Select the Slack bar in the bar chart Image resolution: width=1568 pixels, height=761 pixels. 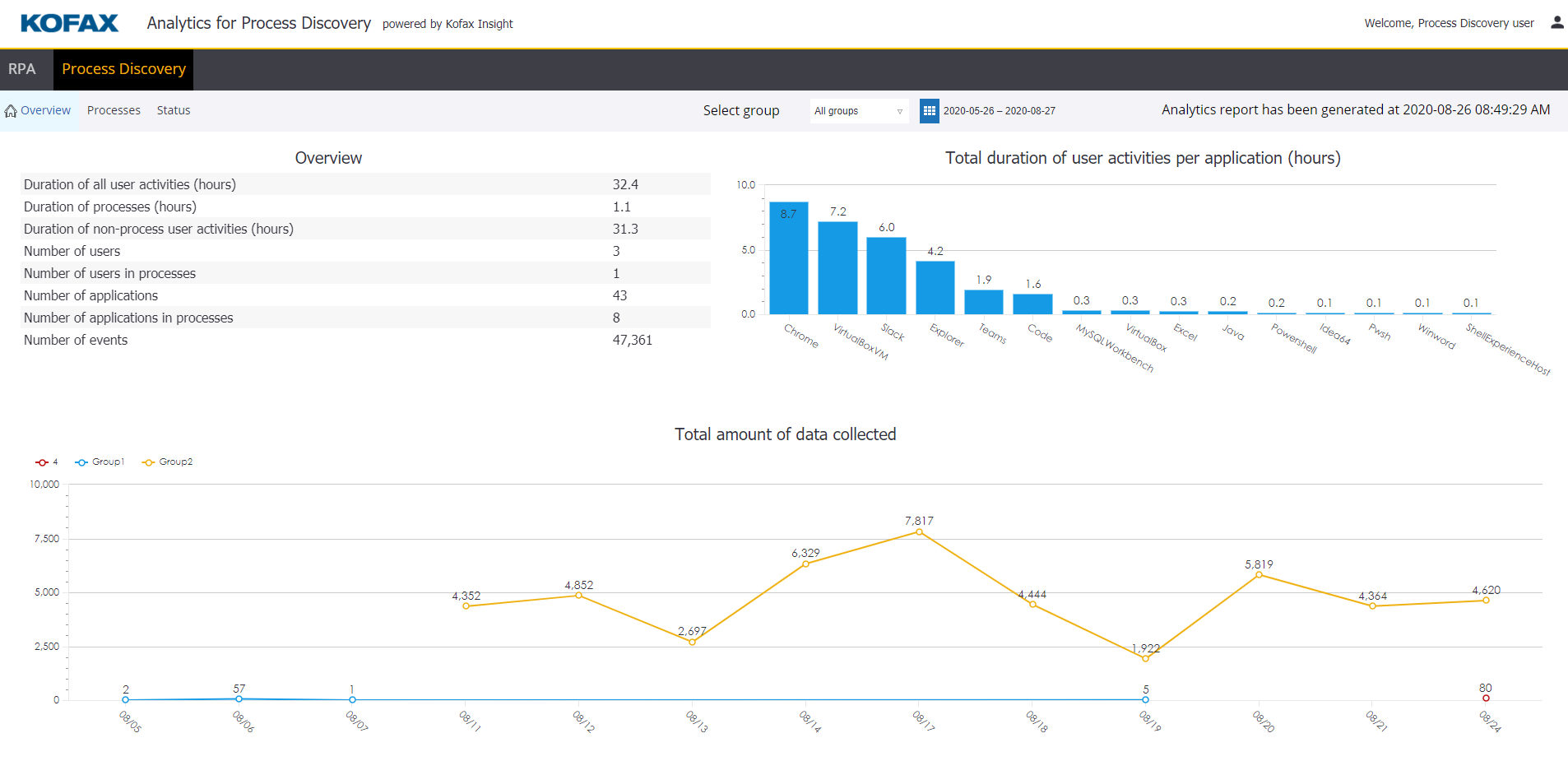tap(886, 276)
